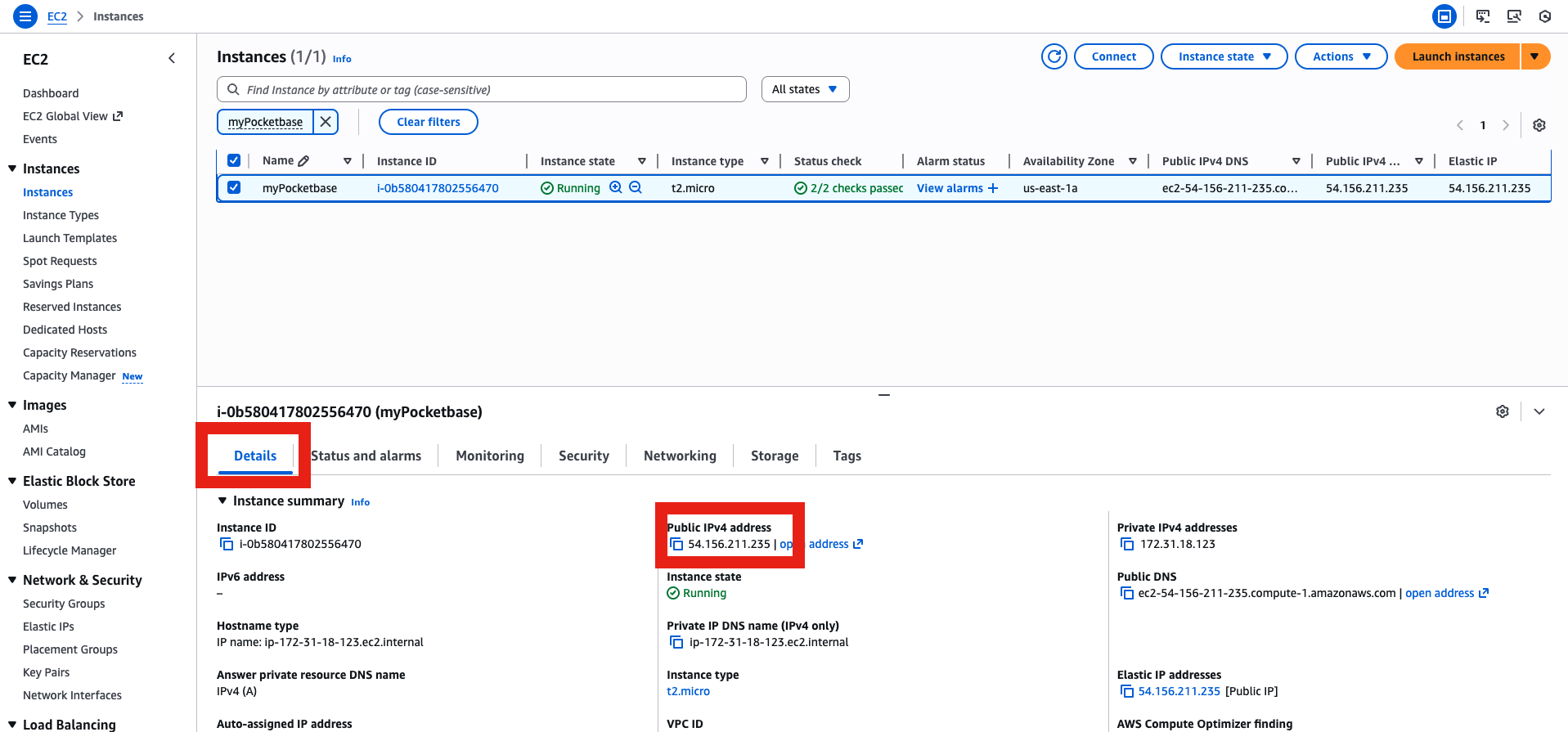Add alarm plus icon for myPocketbase
The height and width of the screenshot is (732, 1568).
pyautogui.click(x=993, y=188)
